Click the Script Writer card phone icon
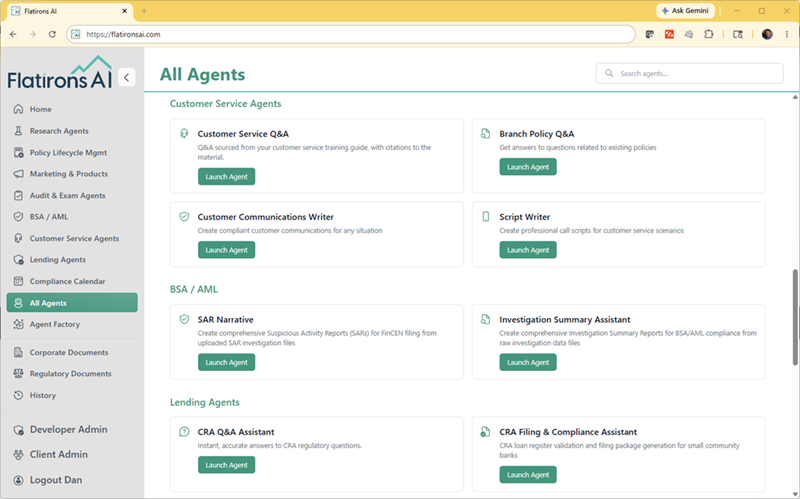Viewport: 800px width, 499px height. coord(486,216)
